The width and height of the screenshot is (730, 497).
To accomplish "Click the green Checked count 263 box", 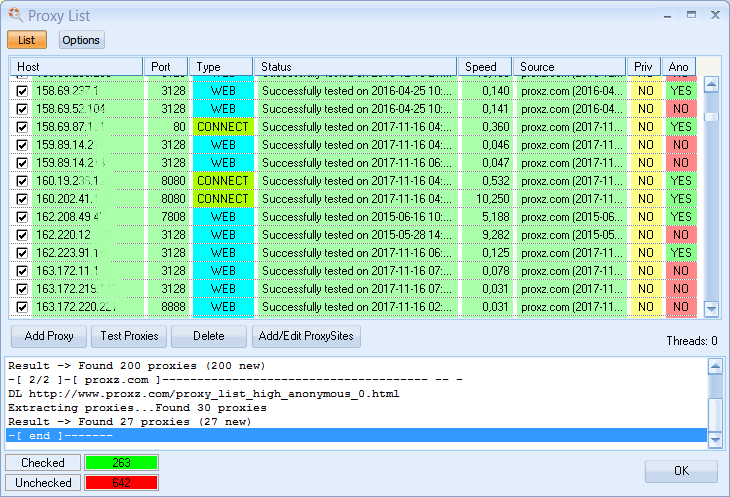I will pyautogui.click(x=121, y=463).
